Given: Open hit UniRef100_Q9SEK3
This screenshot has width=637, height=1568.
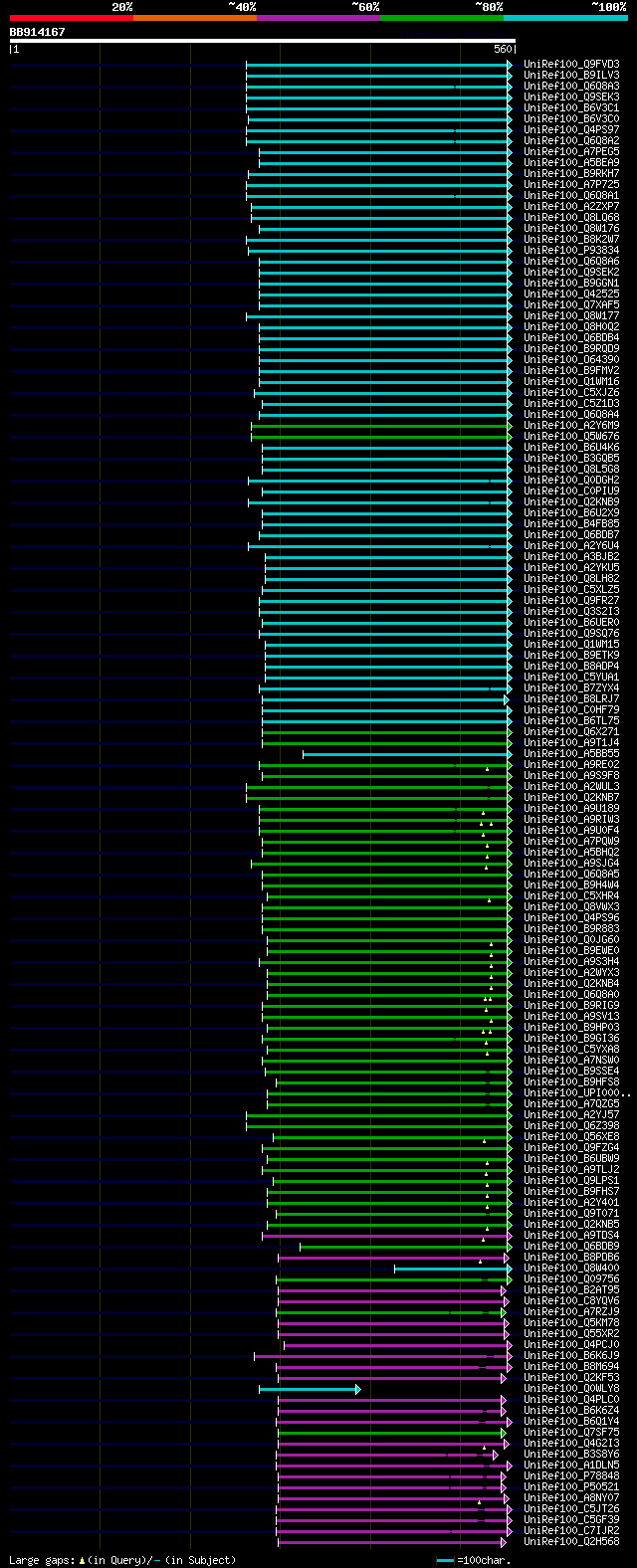Looking at the screenshot, I should [x=571, y=98].
